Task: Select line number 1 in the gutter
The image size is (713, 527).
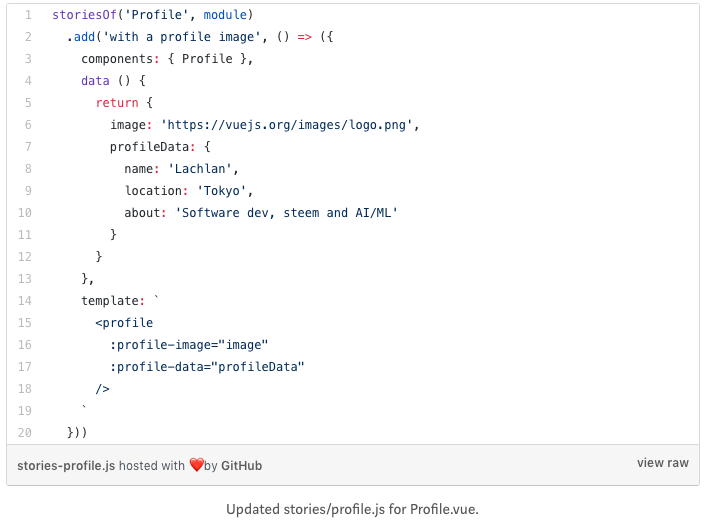Action: coord(28,15)
